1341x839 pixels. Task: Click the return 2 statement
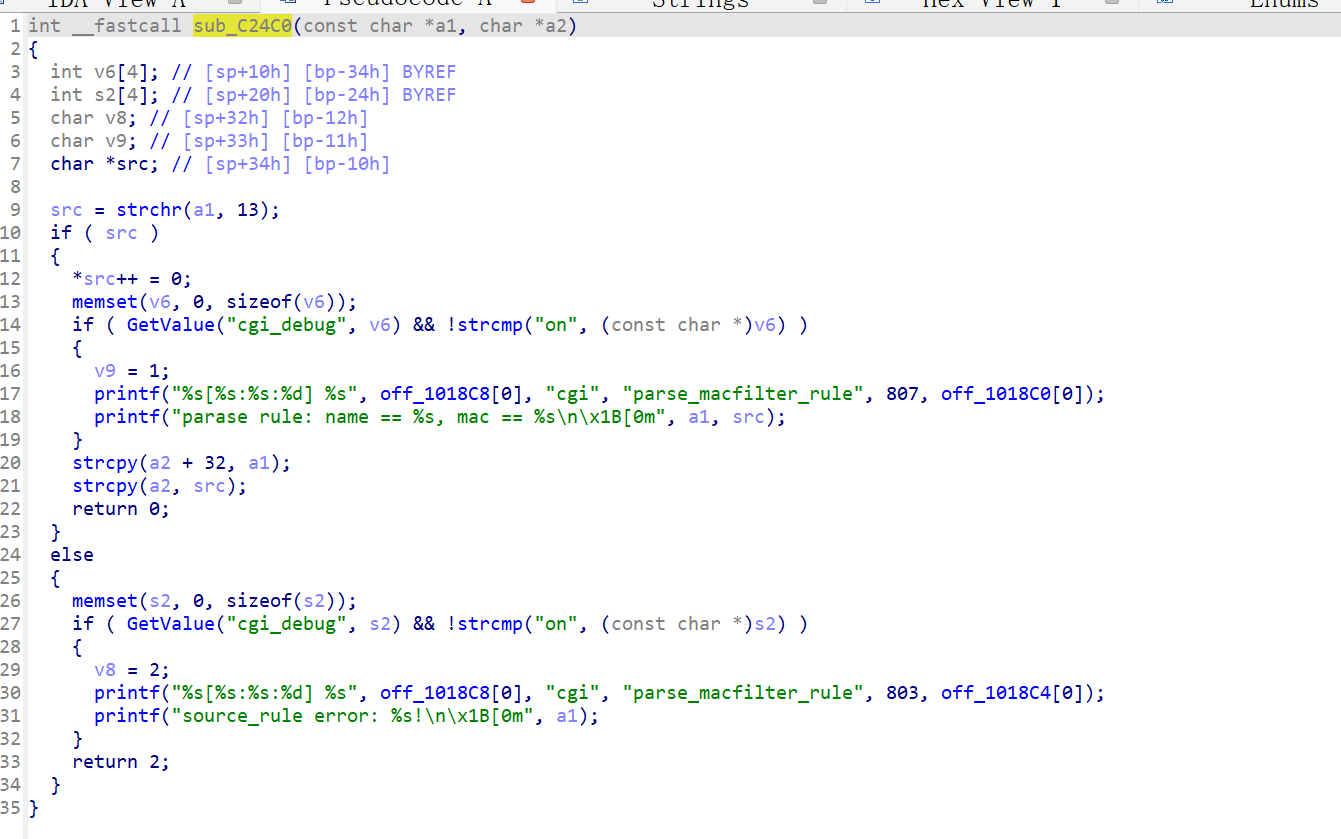tap(121, 762)
